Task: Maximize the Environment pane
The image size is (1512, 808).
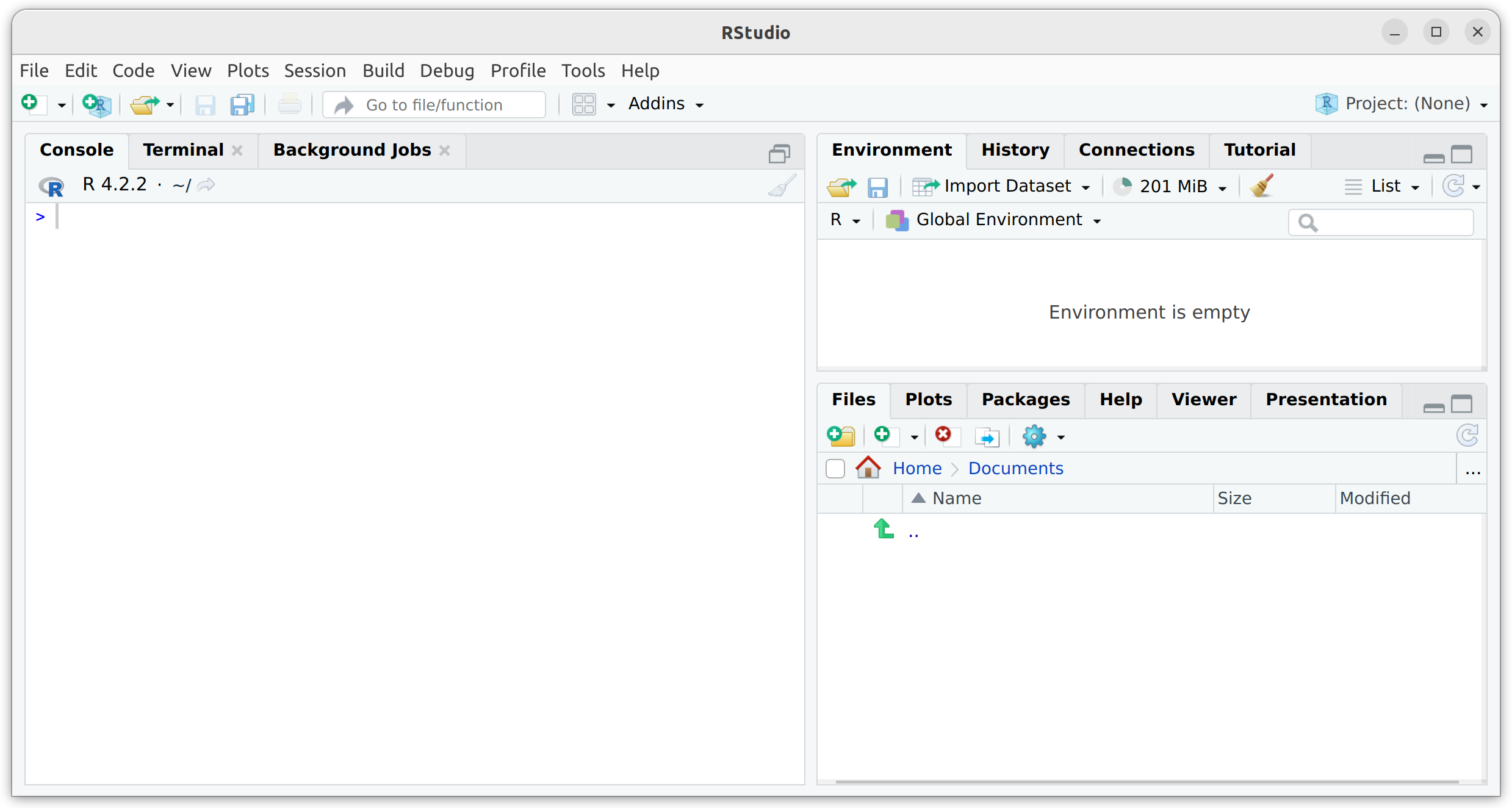Action: pos(1462,154)
